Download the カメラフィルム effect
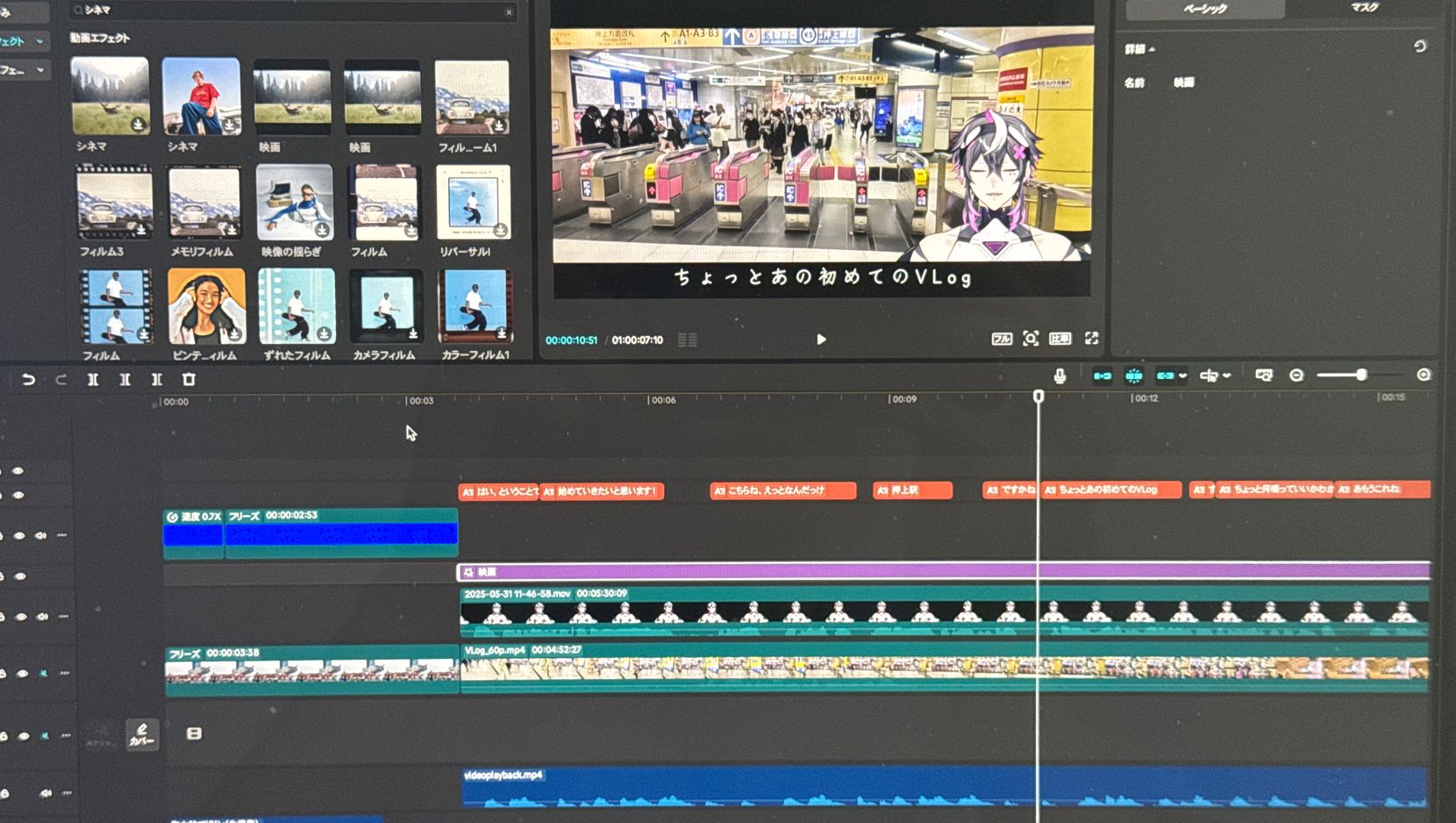The image size is (1456, 823). coord(413,333)
